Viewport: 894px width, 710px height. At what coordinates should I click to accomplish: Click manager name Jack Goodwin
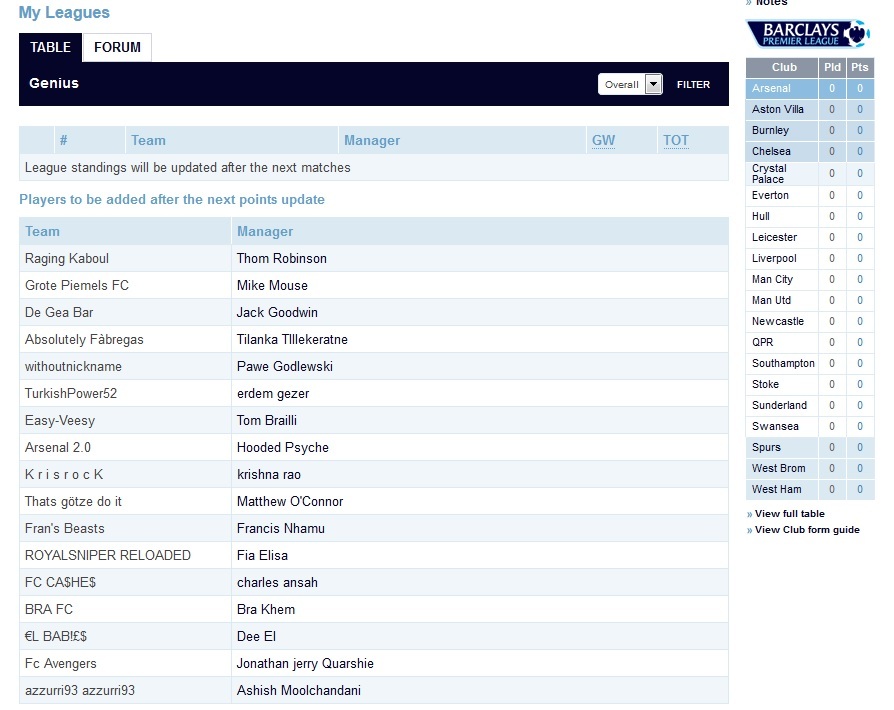(277, 313)
